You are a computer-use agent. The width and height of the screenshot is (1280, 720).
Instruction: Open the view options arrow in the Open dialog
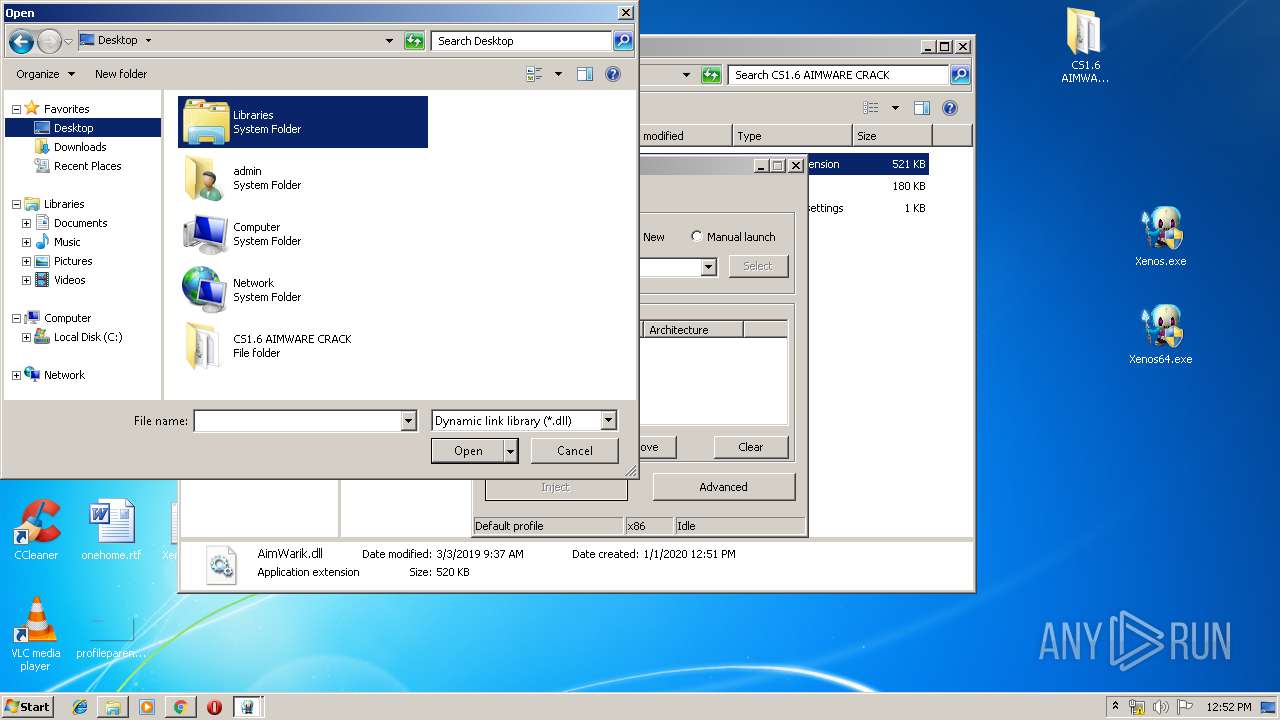tap(558, 74)
